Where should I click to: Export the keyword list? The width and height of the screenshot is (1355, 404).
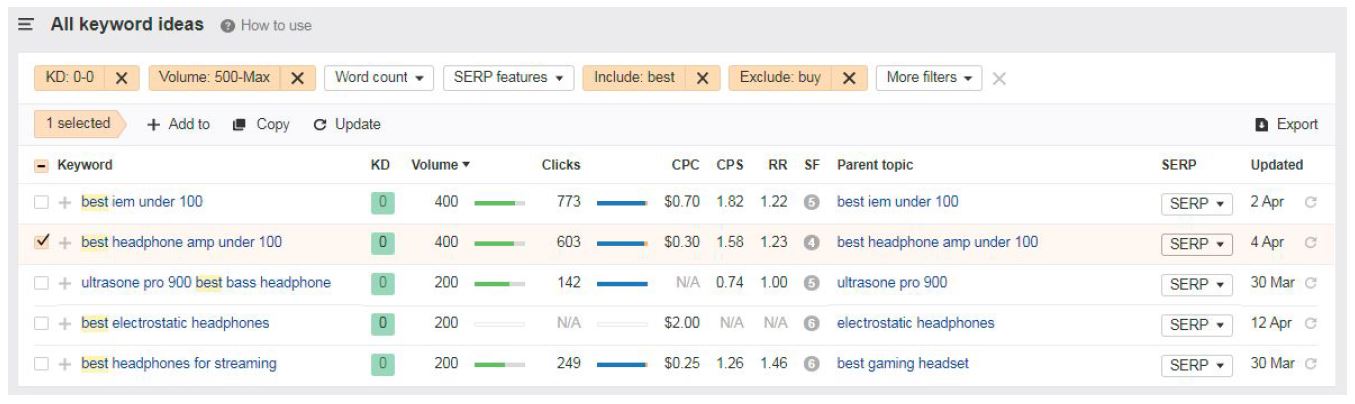pyautogui.click(x=1286, y=125)
